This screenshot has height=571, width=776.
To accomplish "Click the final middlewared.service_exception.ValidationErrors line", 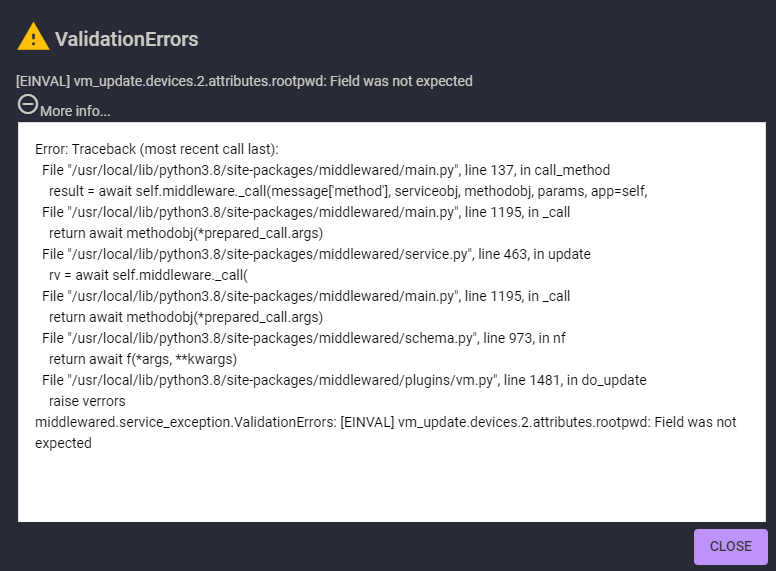I will (385, 422).
